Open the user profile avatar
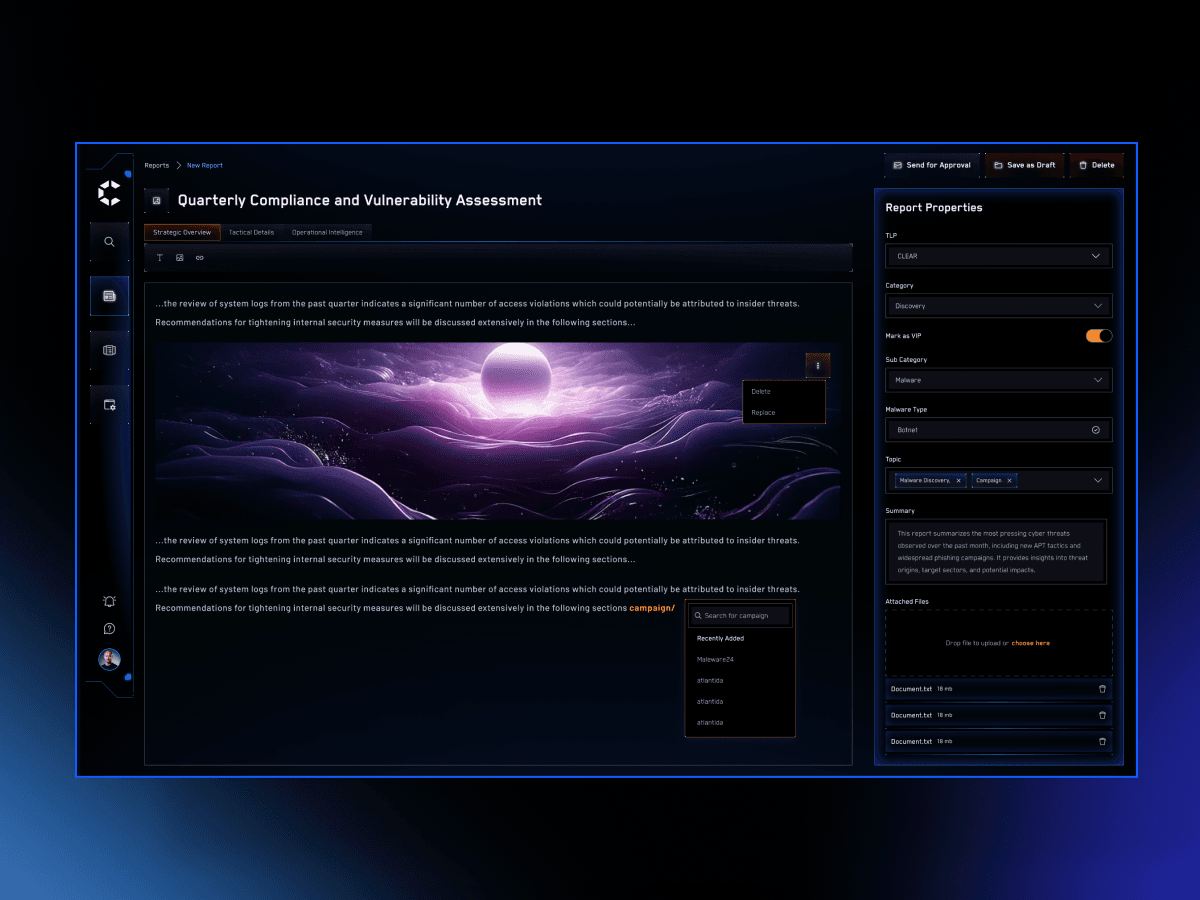The width and height of the screenshot is (1200, 900). (109, 659)
